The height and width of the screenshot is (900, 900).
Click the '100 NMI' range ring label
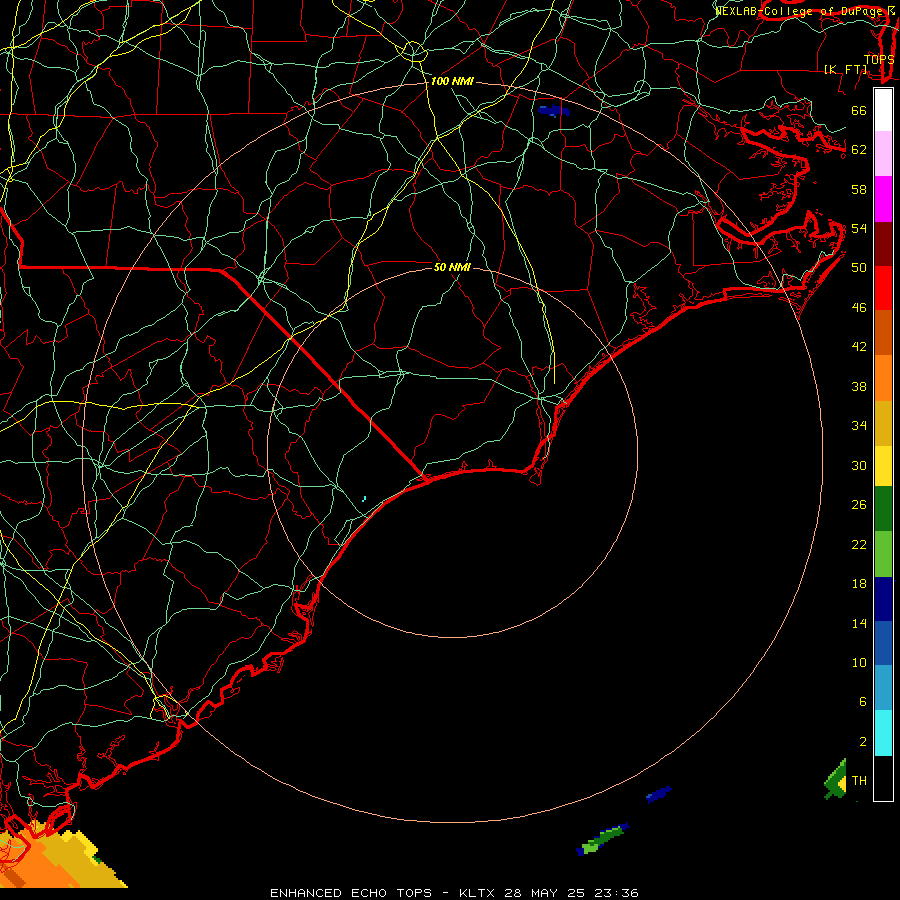pyautogui.click(x=452, y=81)
